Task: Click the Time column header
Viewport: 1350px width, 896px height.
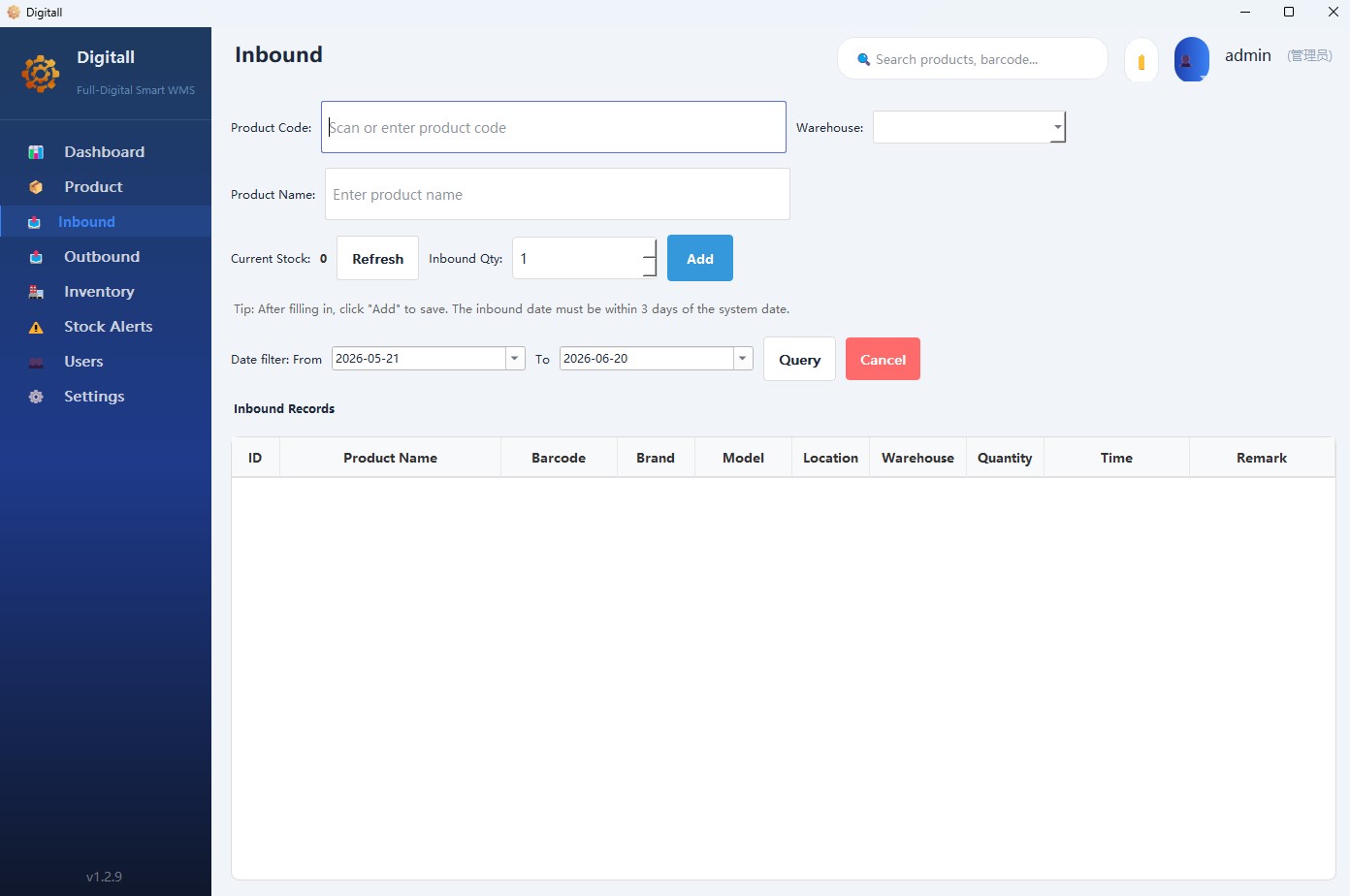Action: (1116, 458)
